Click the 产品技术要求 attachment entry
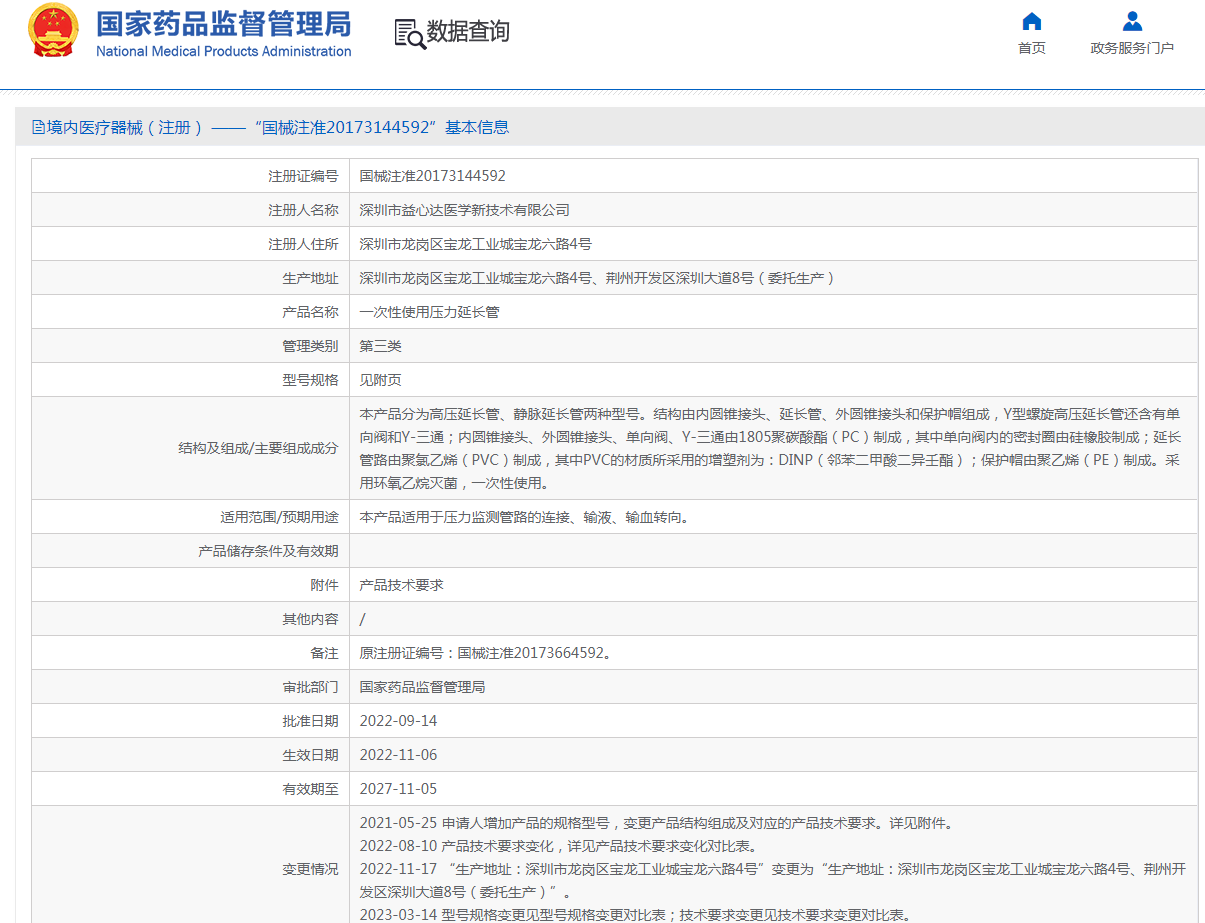The height and width of the screenshot is (923, 1205). 401,585
